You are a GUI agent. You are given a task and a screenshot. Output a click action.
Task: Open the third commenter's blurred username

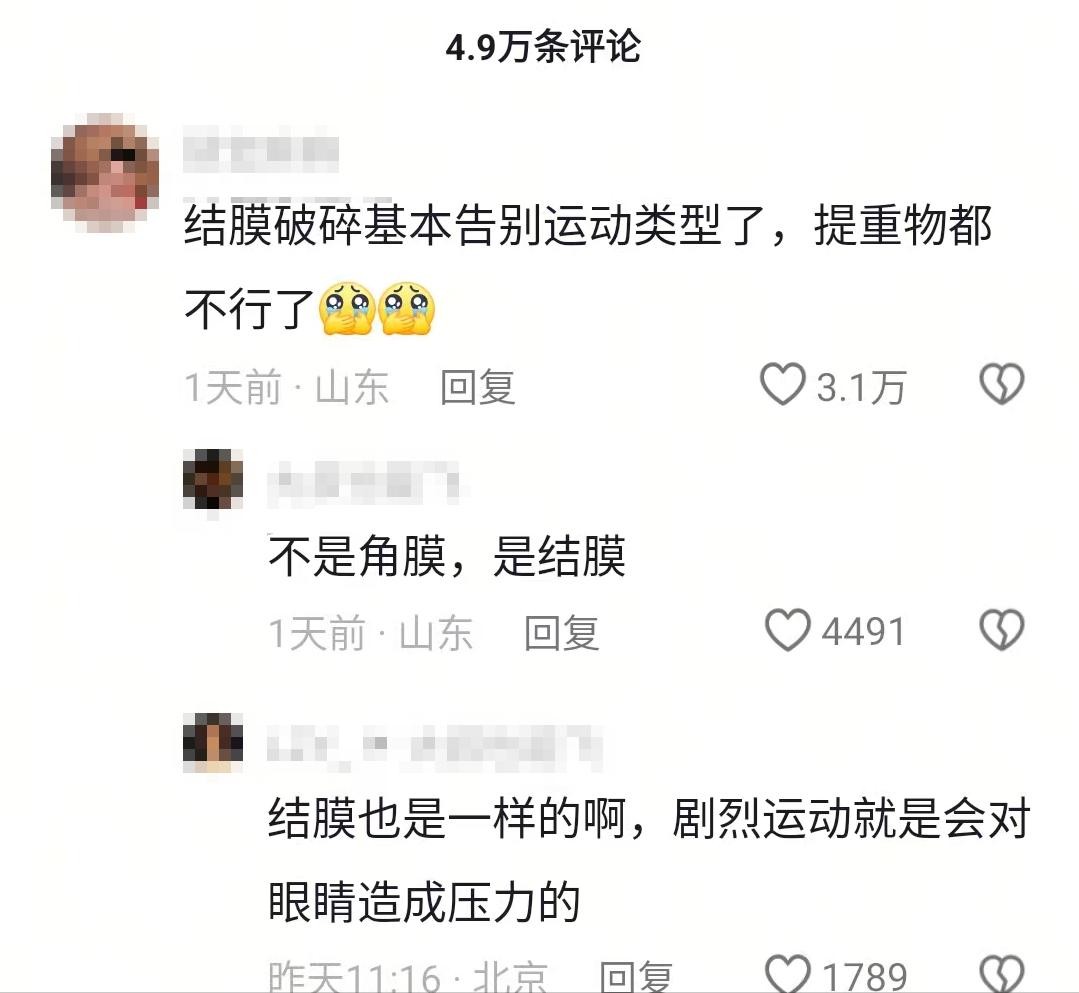pyautogui.click(x=435, y=746)
